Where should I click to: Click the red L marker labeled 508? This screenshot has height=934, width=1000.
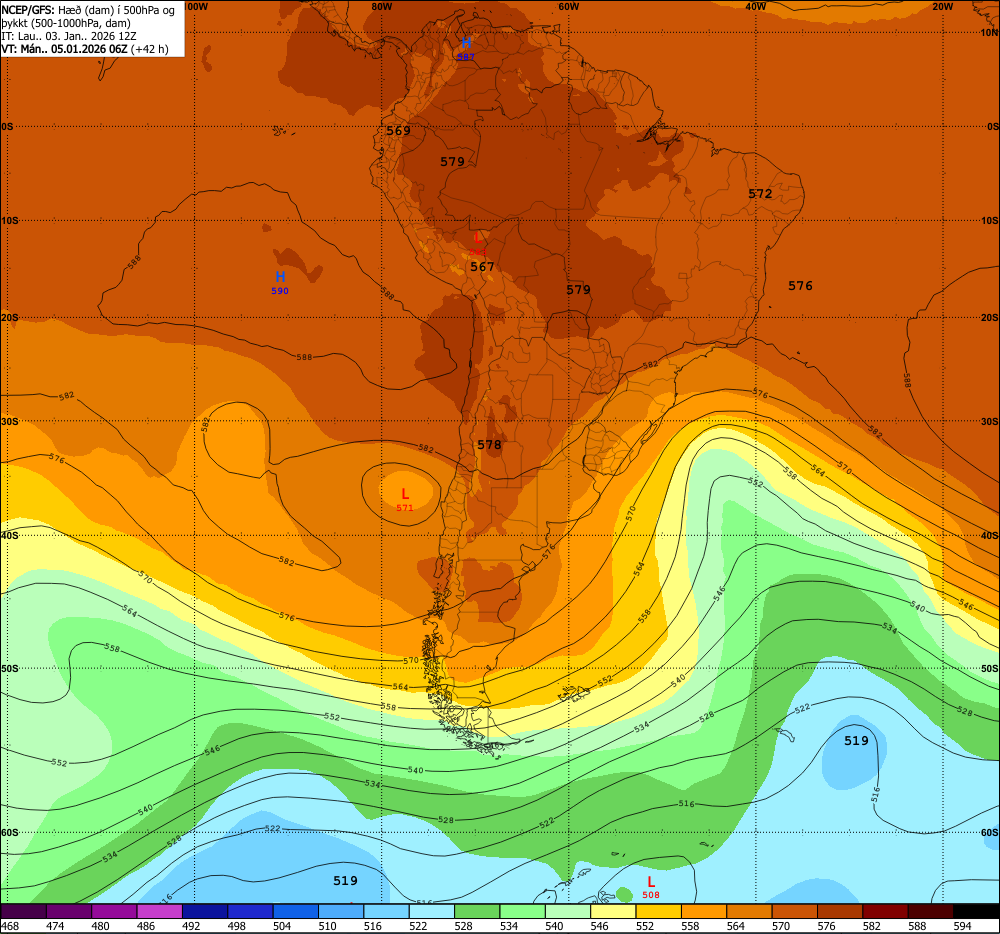[x=651, y=882]
